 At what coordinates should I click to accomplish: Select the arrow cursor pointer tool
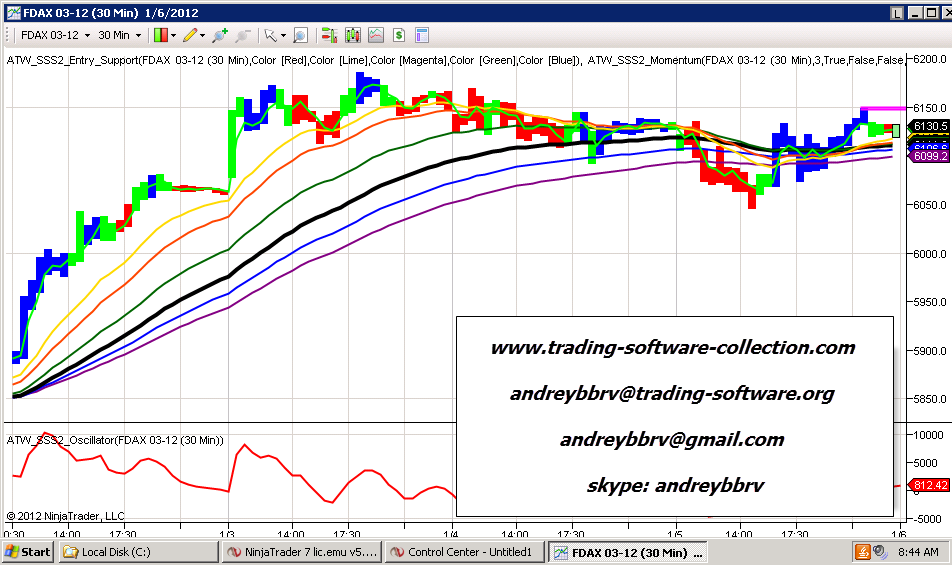271,35
